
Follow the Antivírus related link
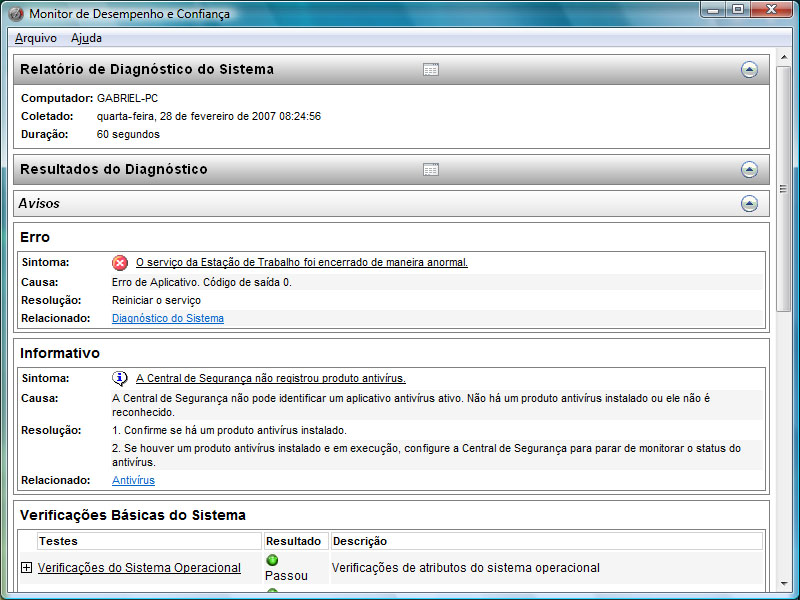coord(133,480)
